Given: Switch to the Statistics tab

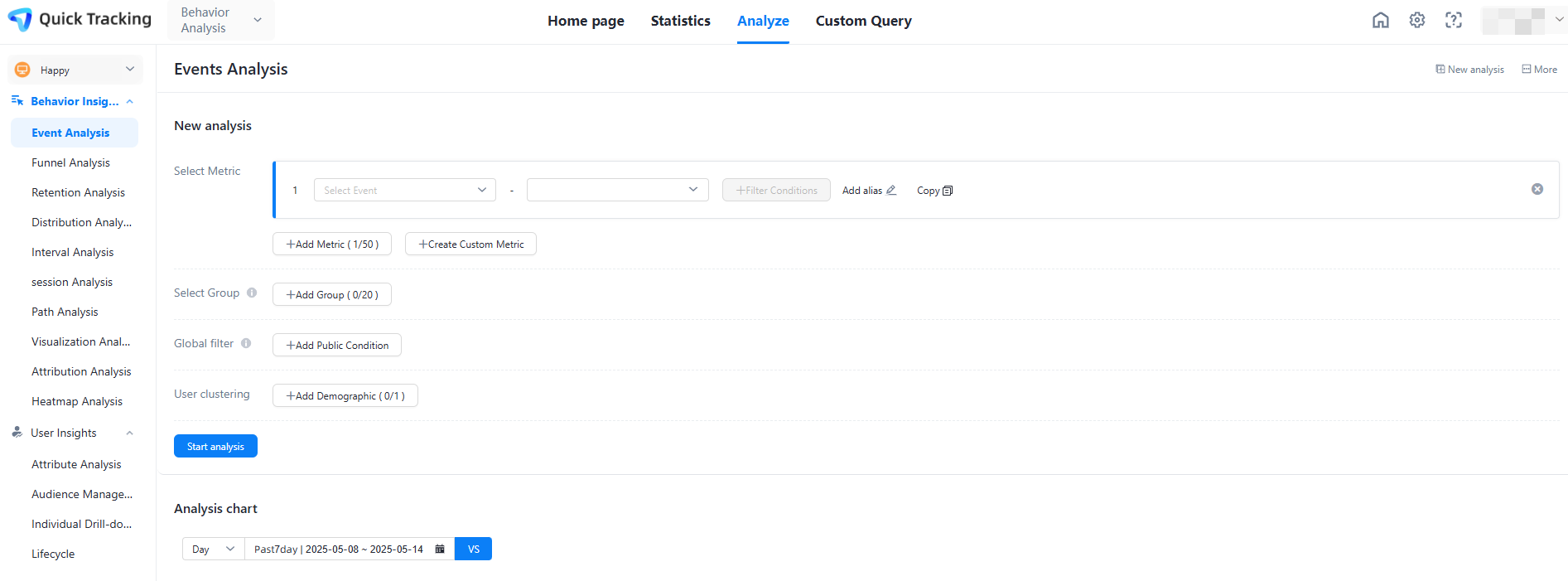Looking at the screenshot, I should pos(681,21).
